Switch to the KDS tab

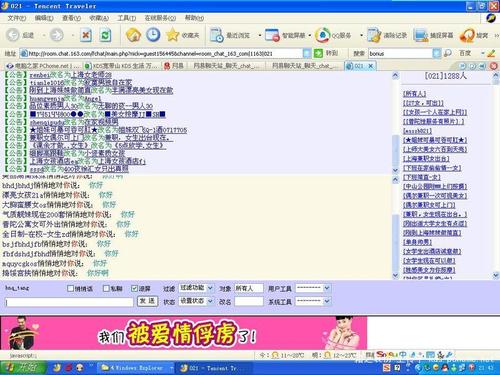coord(121,66)
